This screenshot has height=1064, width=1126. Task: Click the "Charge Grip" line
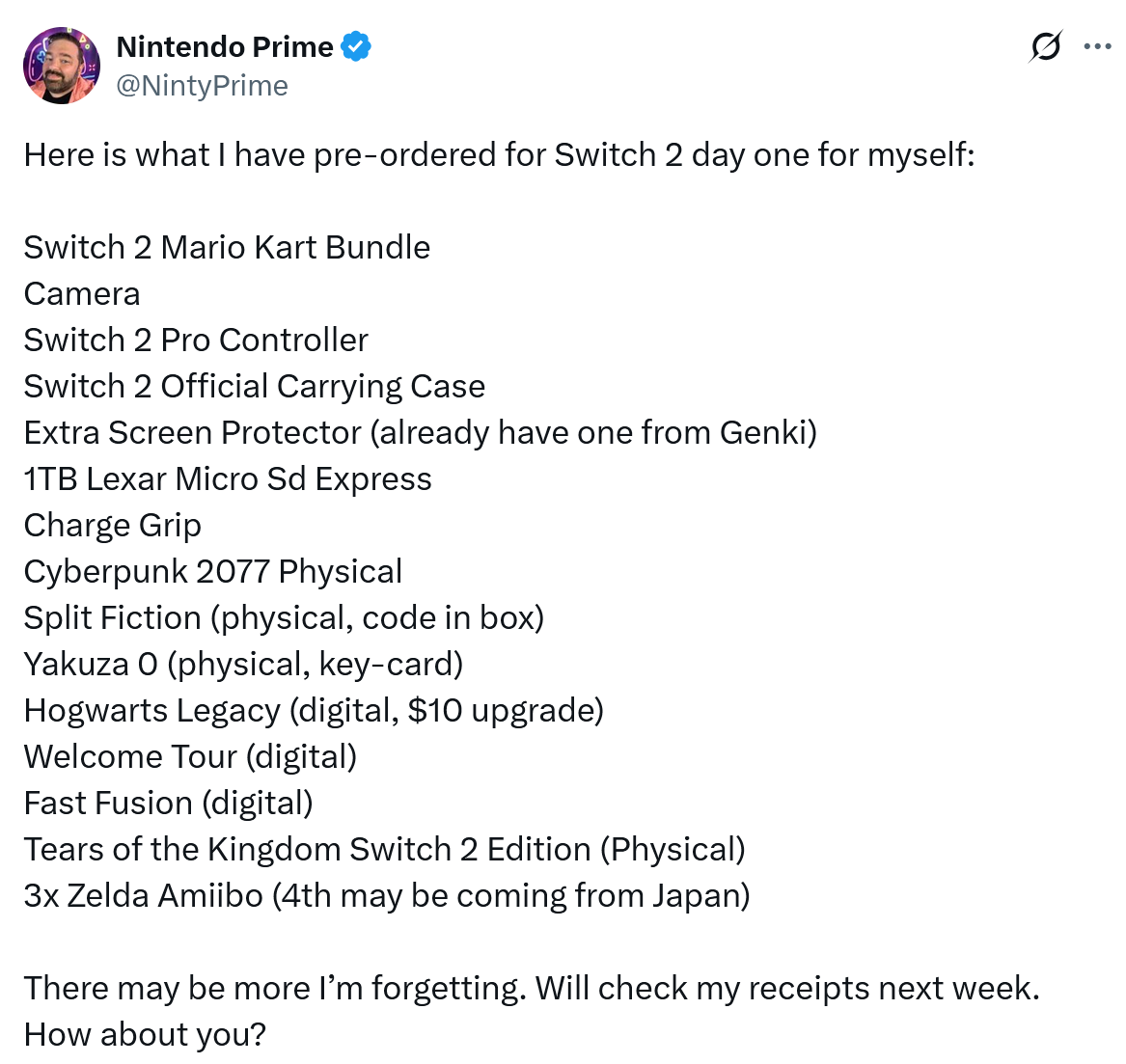pos(112,525)
